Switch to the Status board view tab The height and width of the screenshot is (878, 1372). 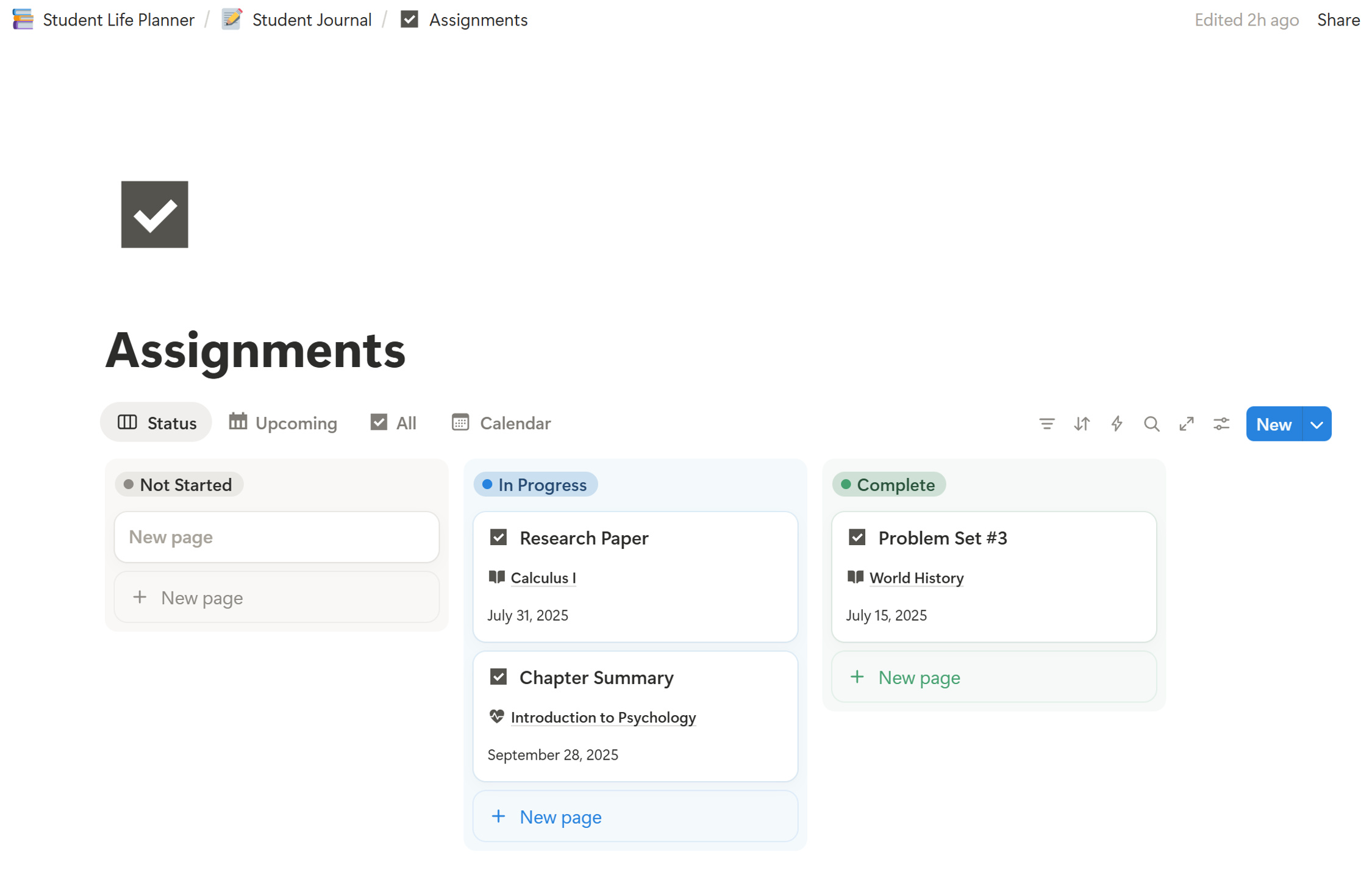(x=156, y=423)
